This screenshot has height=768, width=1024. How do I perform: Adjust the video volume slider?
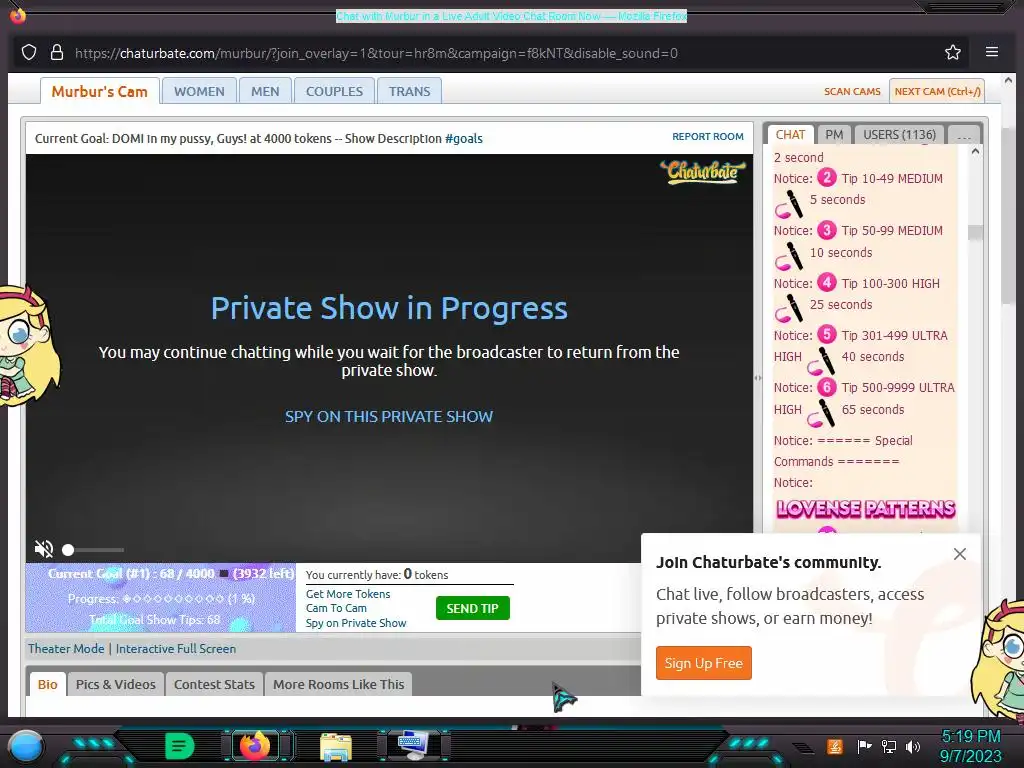(x=93, y=550)
